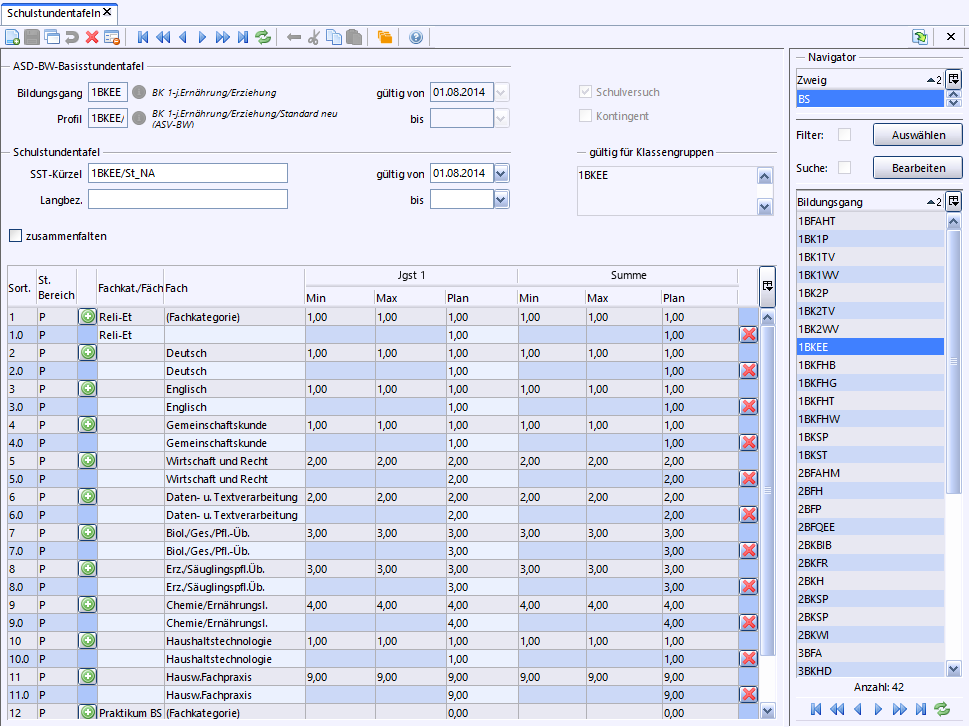Remove row 1.0 Reli-Et with its red X
969x727 pixels.
tap(749, 334)
